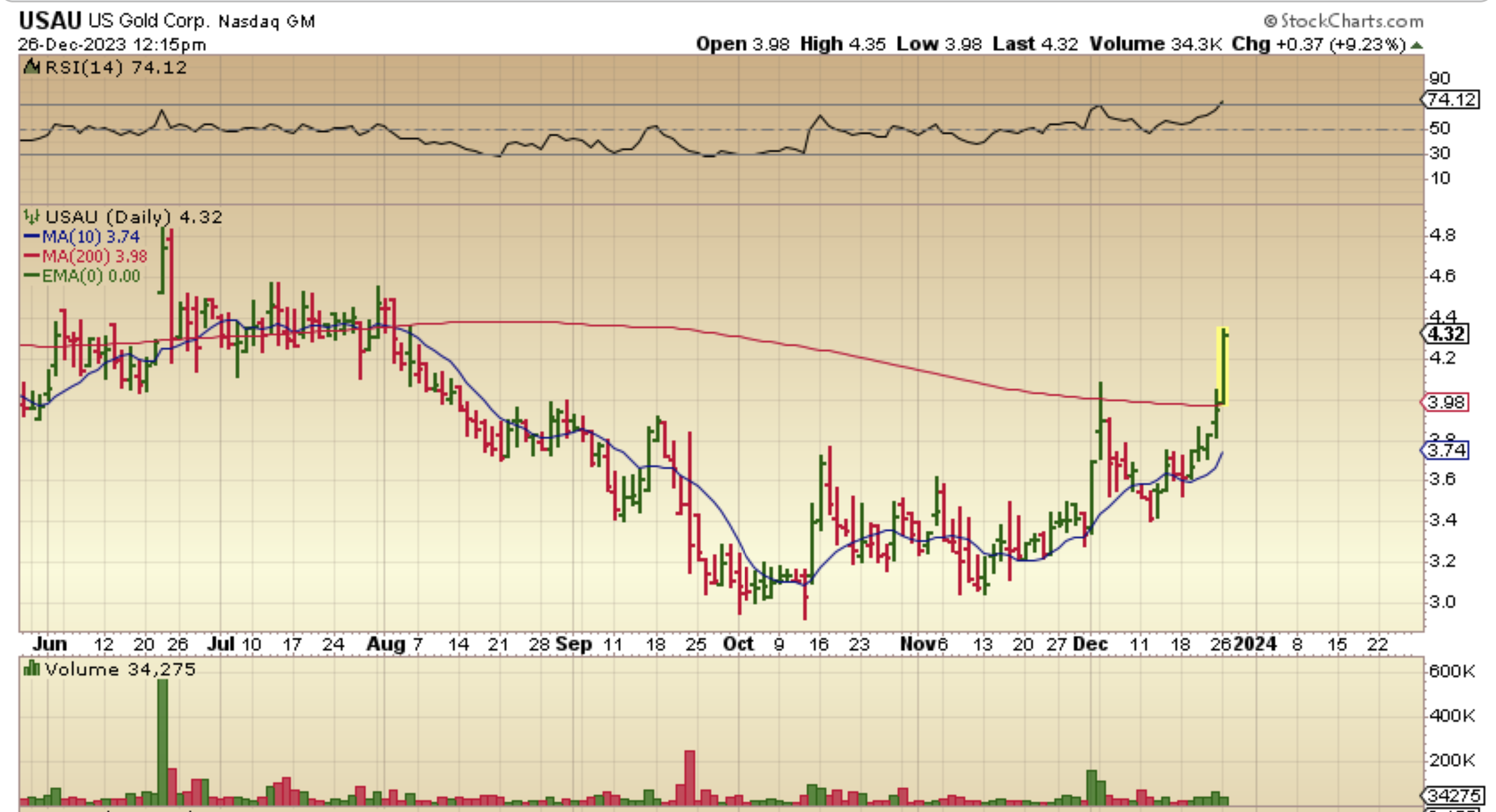Click the 3.74 MA(10) axis tag
1496x812 pixels.
pyautogui.click(x=1446, y=451)
